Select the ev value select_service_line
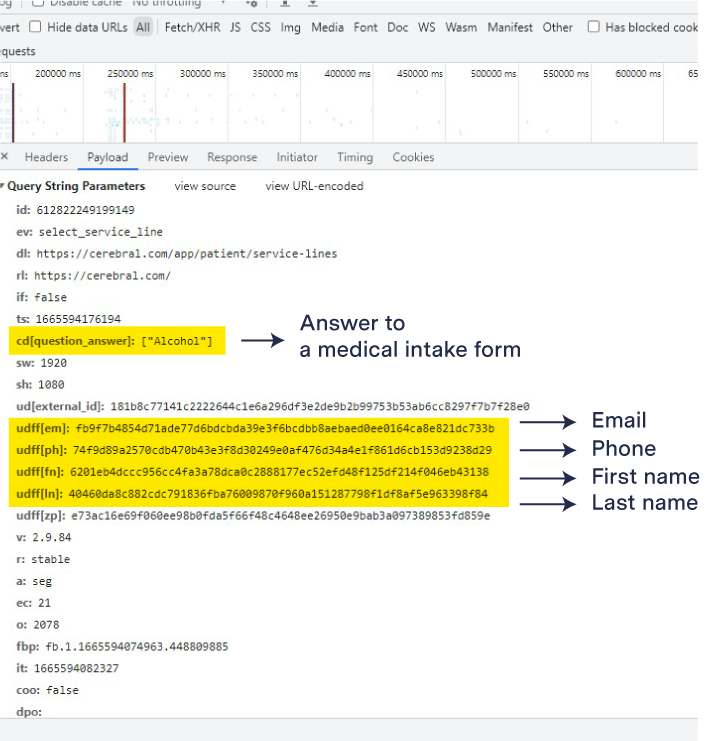721x741 pixels. [101, 232]
